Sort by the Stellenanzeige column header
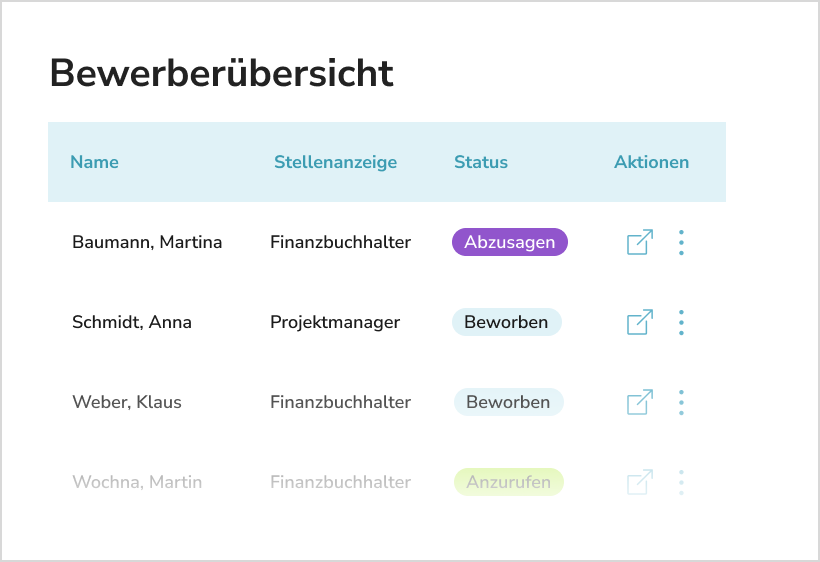Screen dimensions: 820x562 pos(335,162)
